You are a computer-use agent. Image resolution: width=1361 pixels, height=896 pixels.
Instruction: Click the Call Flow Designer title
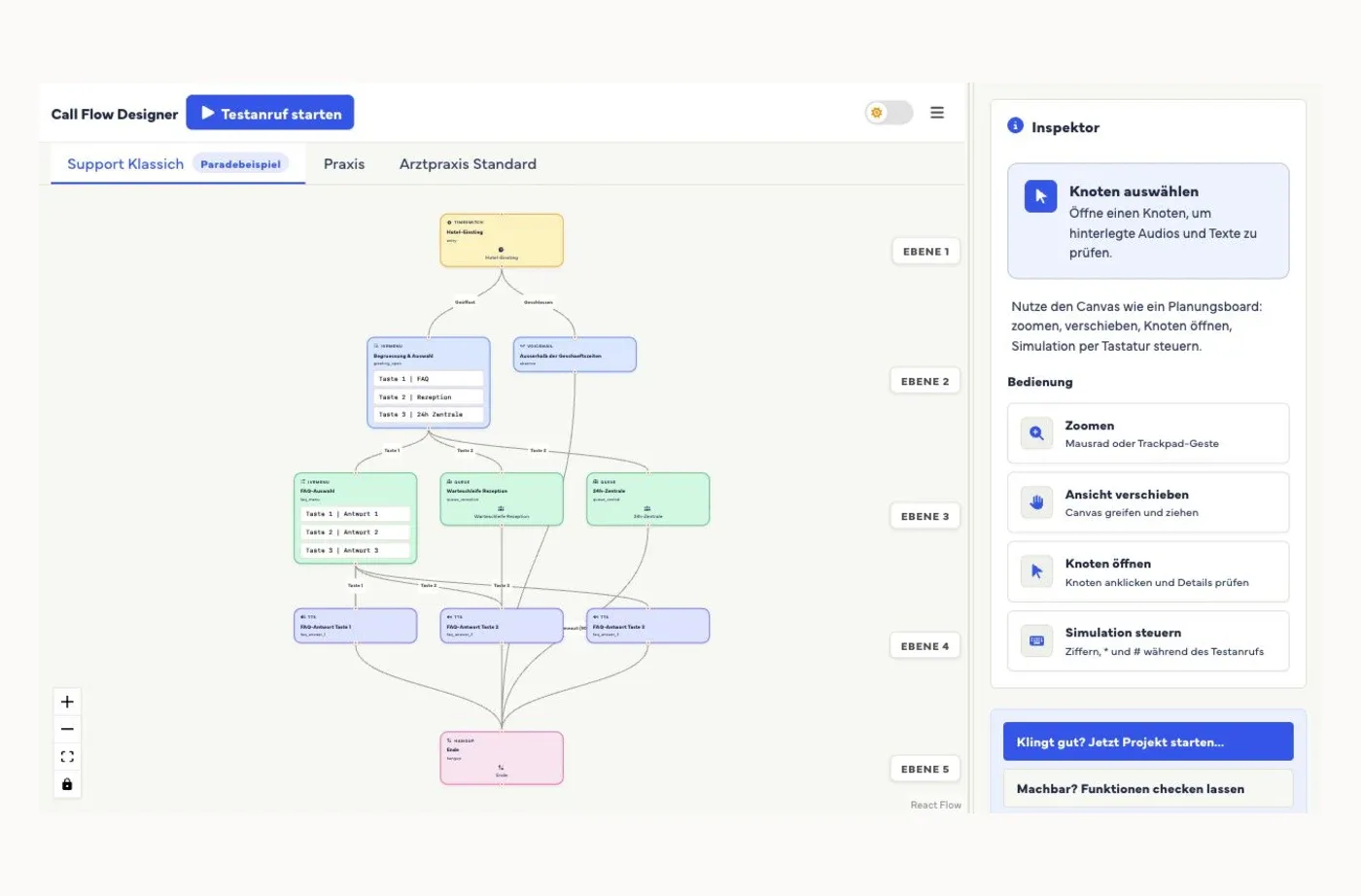pyautogui.click(x=115, y=114)
